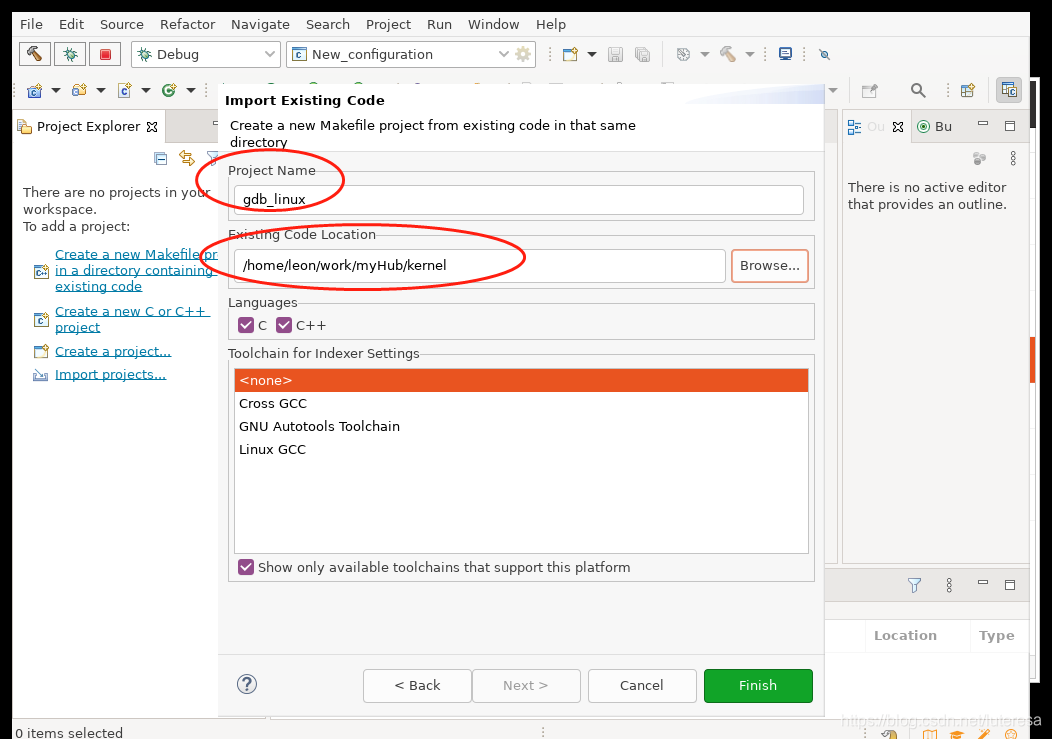Screen dimensions: 1052x739
Task: Click the New C source file icon
Action: [124, 90]
